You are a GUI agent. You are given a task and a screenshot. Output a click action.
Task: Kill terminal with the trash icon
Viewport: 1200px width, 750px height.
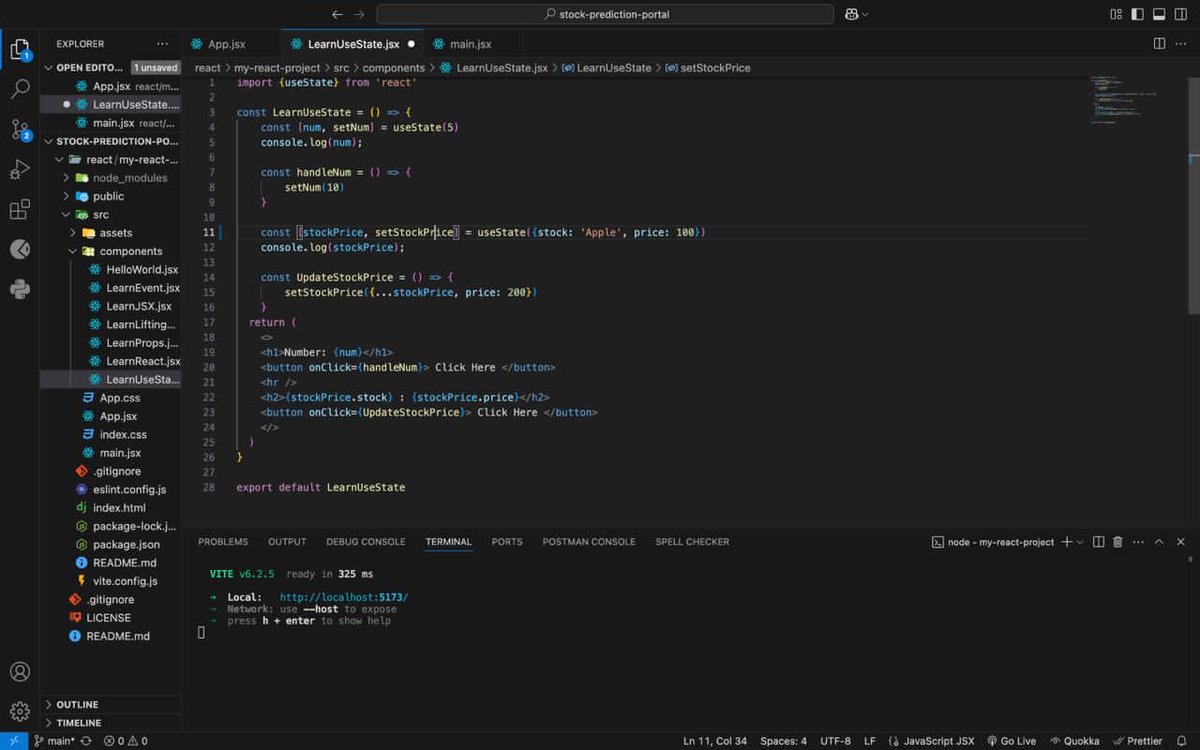1118,542
